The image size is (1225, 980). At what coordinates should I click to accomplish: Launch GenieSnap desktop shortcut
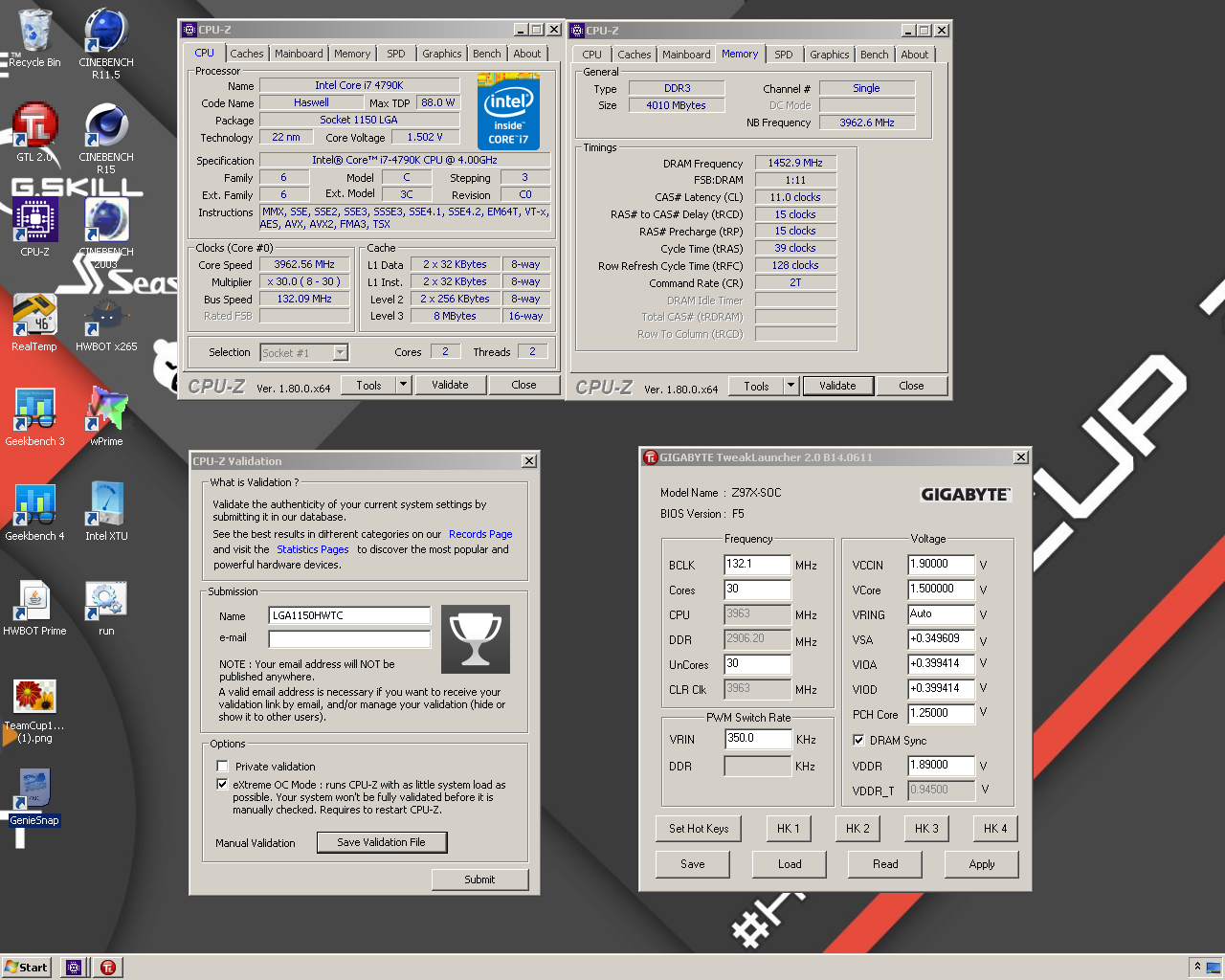tap(34, 796)
